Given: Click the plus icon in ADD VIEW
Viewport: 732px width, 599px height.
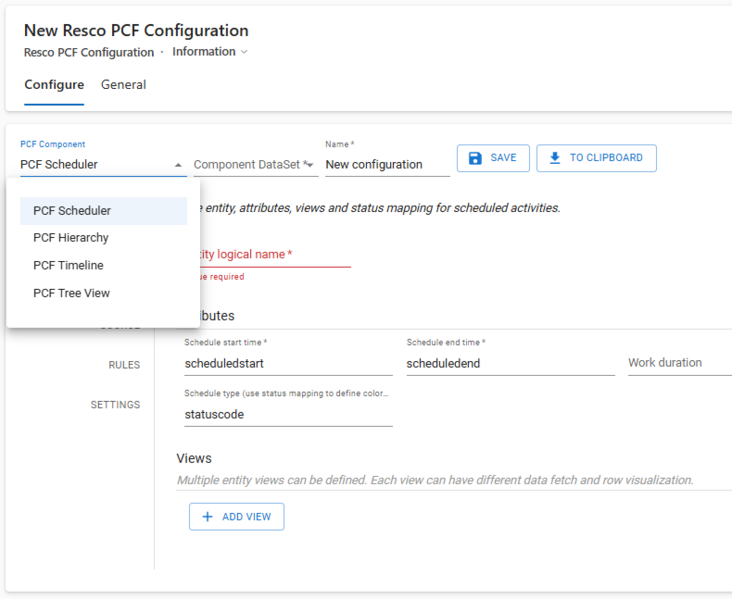Looking at the screenshot, I should [207, 516].
